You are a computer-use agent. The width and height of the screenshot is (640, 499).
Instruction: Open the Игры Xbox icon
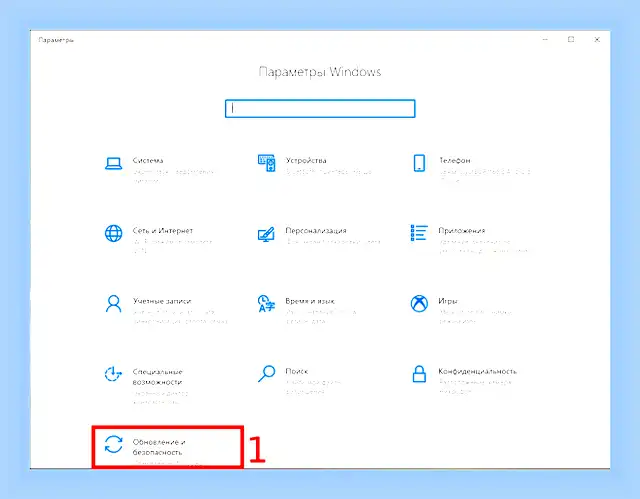tap(419, 304)
